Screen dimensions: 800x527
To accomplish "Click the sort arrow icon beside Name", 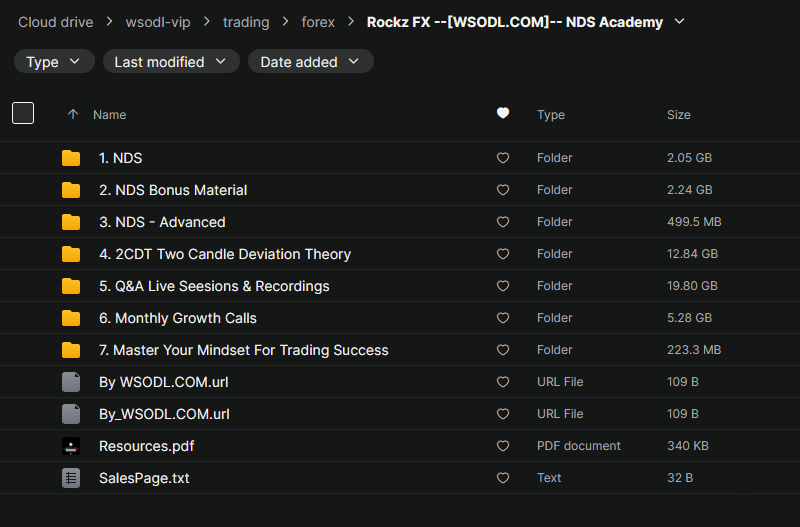I will (72, 115).
